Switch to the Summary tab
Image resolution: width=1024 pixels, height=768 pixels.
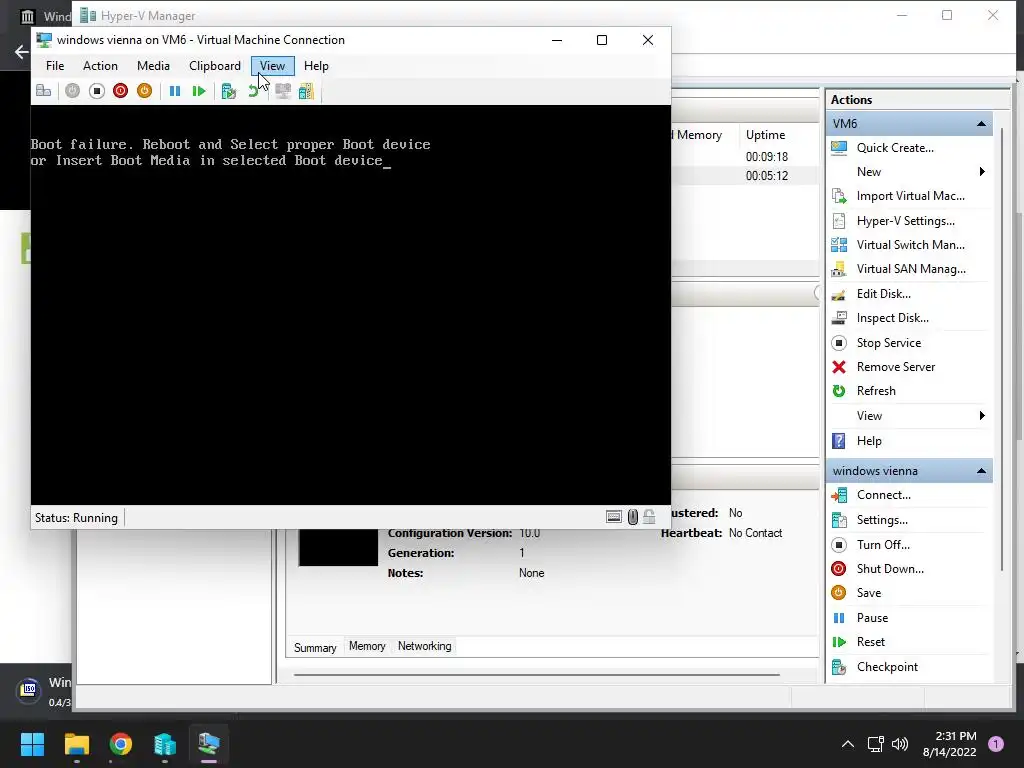[315, 647]
